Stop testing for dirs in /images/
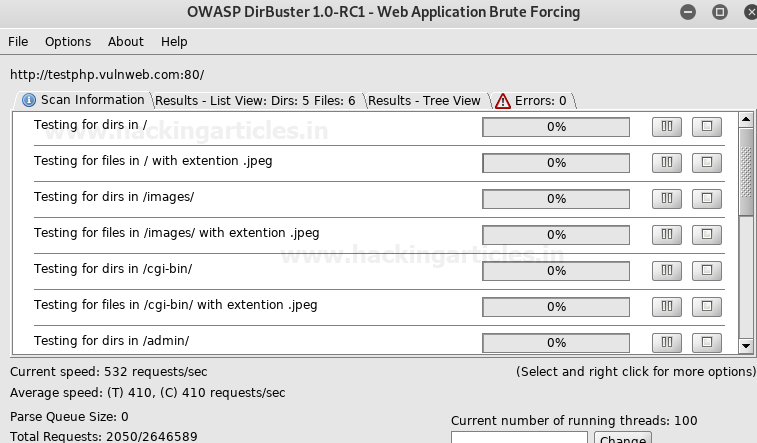 tap(707, 199)
